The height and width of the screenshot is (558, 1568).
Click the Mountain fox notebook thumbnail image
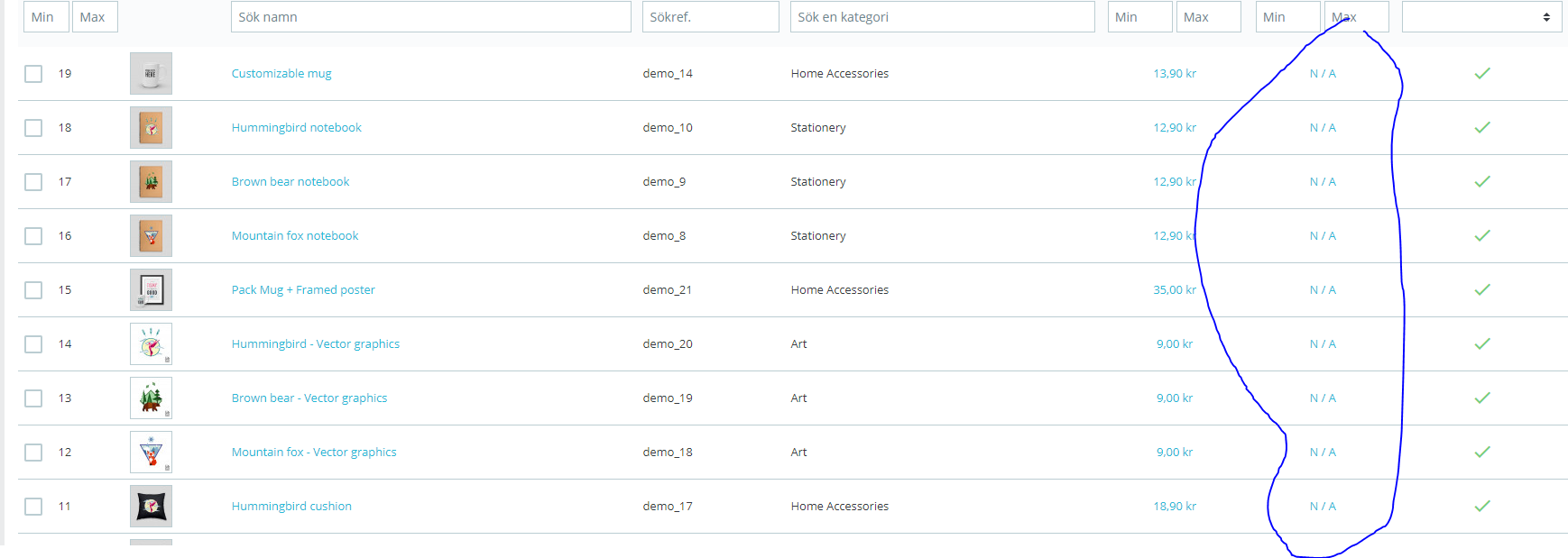click(151, 236)
